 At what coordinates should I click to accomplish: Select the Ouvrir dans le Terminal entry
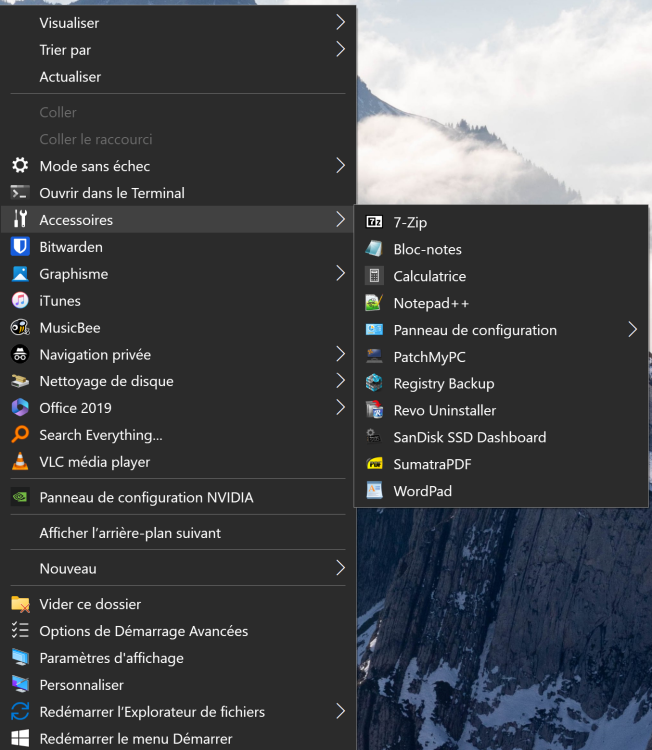178,193
